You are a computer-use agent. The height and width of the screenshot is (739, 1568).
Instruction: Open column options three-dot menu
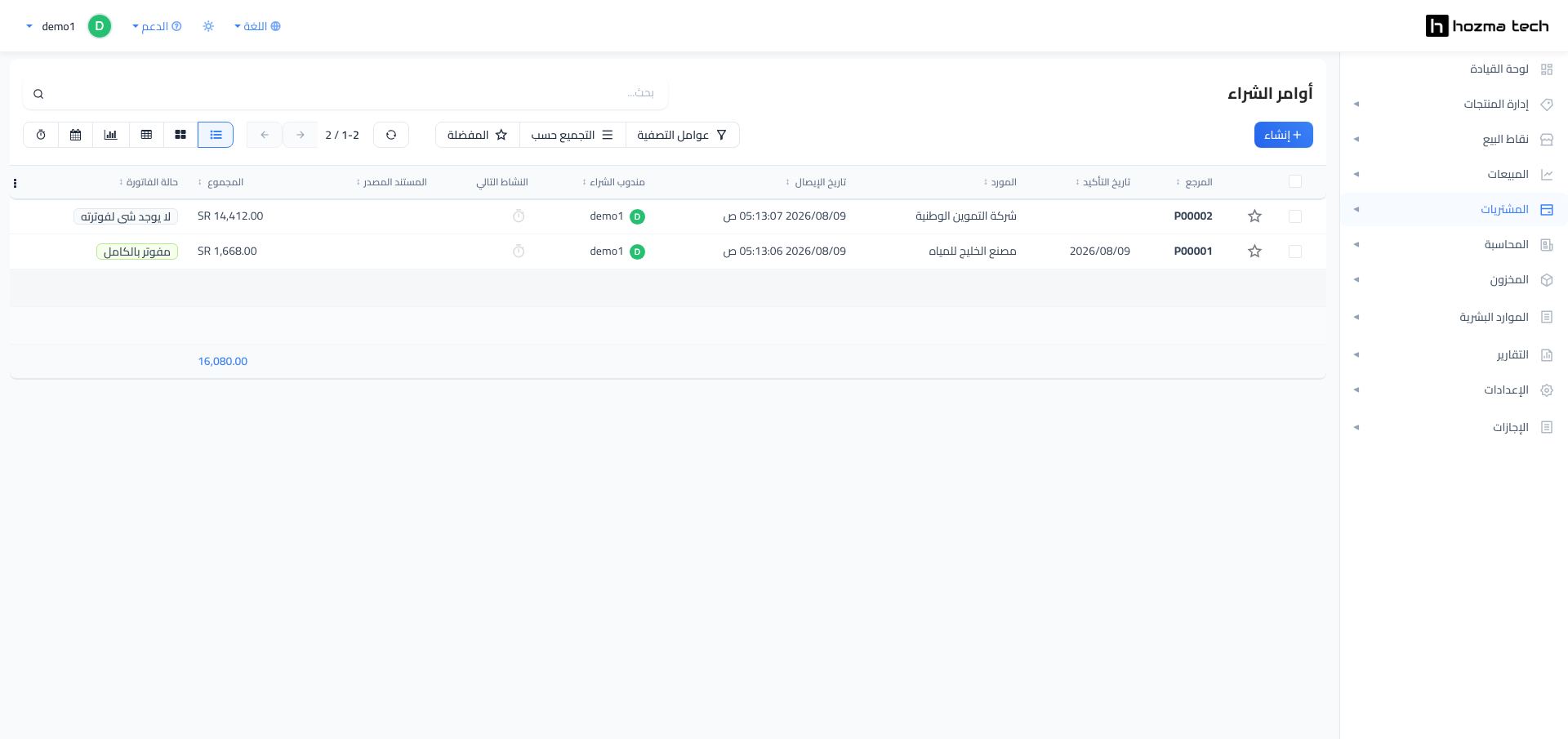tap(15, 183)
